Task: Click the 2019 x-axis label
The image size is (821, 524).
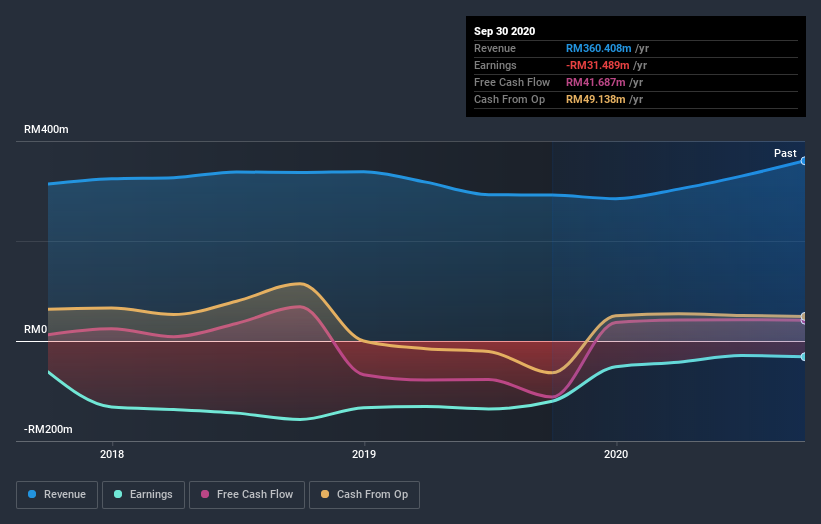Action: pos(364,454)
